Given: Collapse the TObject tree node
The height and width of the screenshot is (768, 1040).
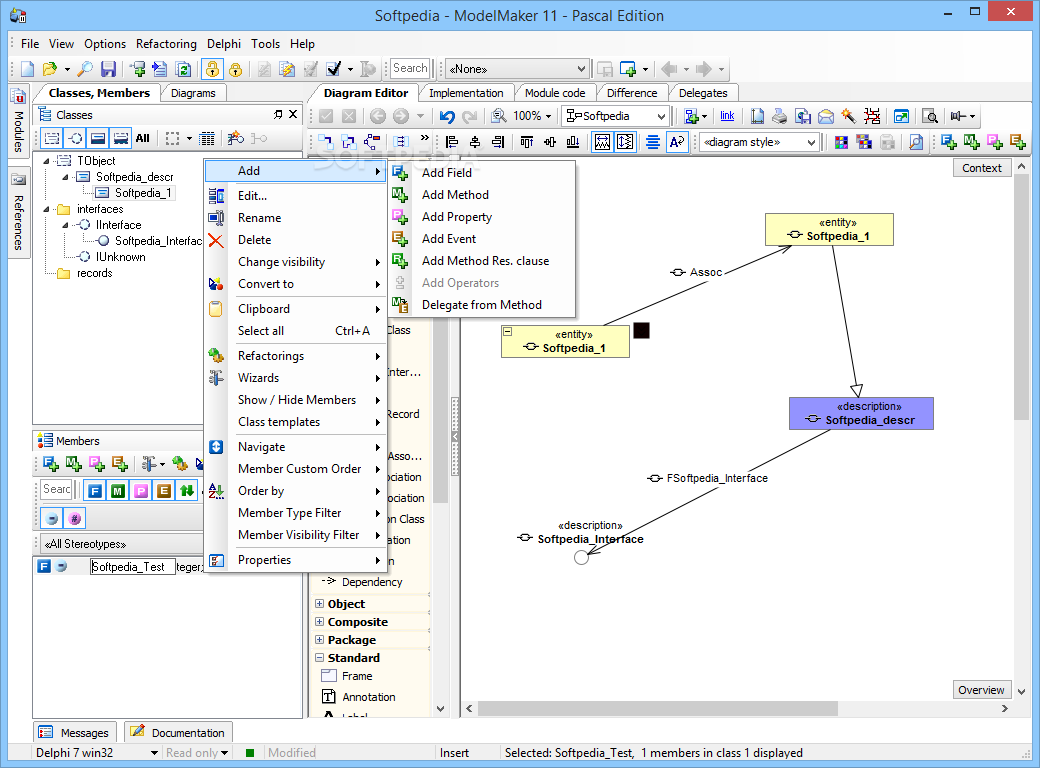Looking at the screenshot, I should (x=46, y=161).
